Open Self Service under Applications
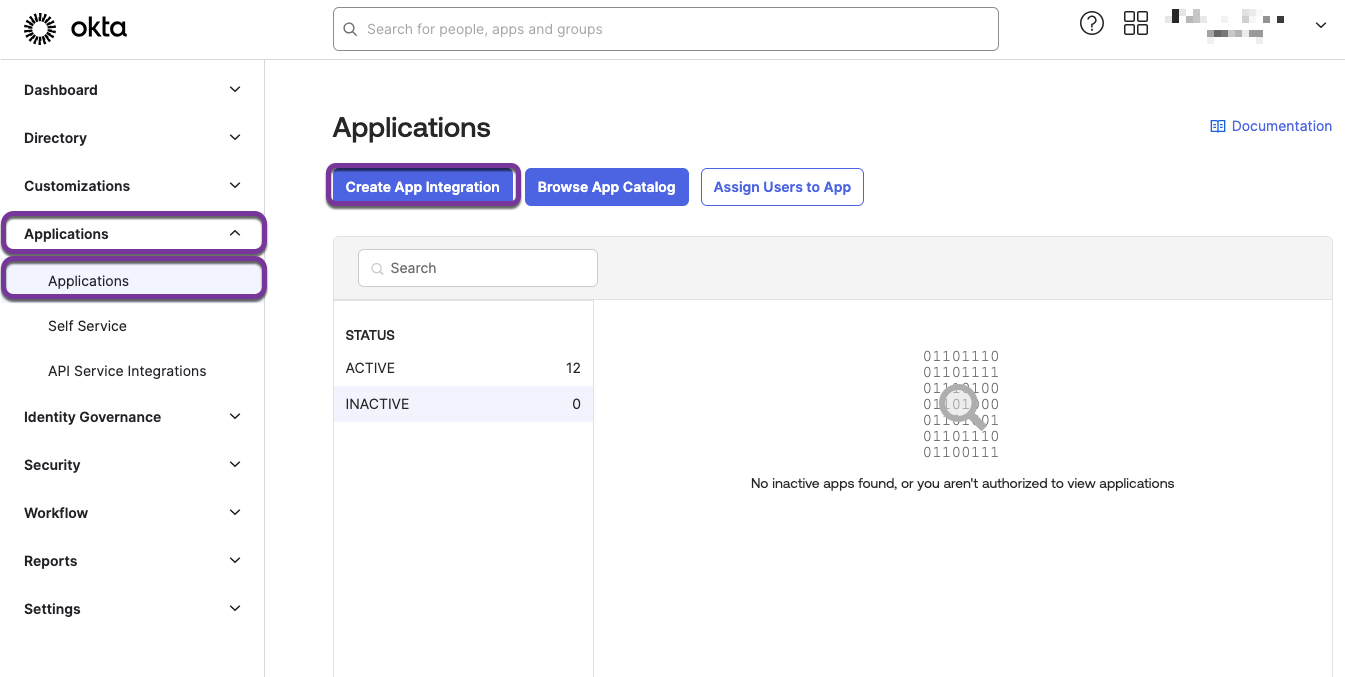The height and width of the screenshot is (677, 1345). [x=87, y=326]
